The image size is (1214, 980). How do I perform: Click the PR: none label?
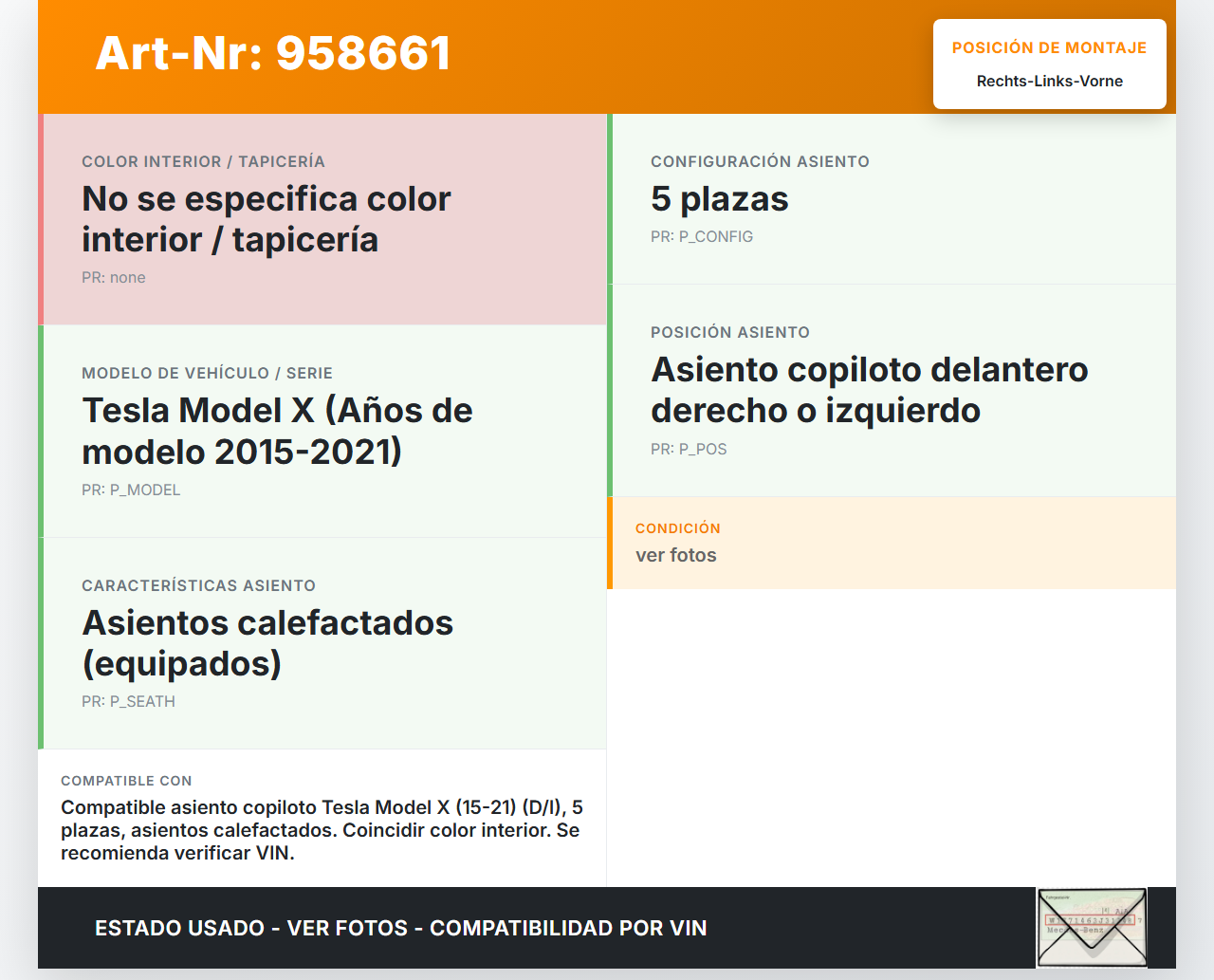tap(114, 278)
